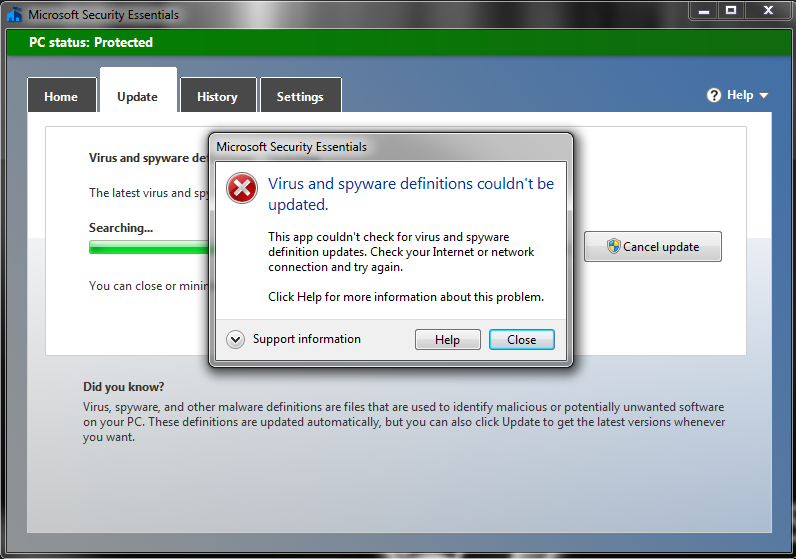Screen dimensions: 796x559
Task: Click 'Click Help for more information' text
Action: pyautogui.click(x=406, y=297)
